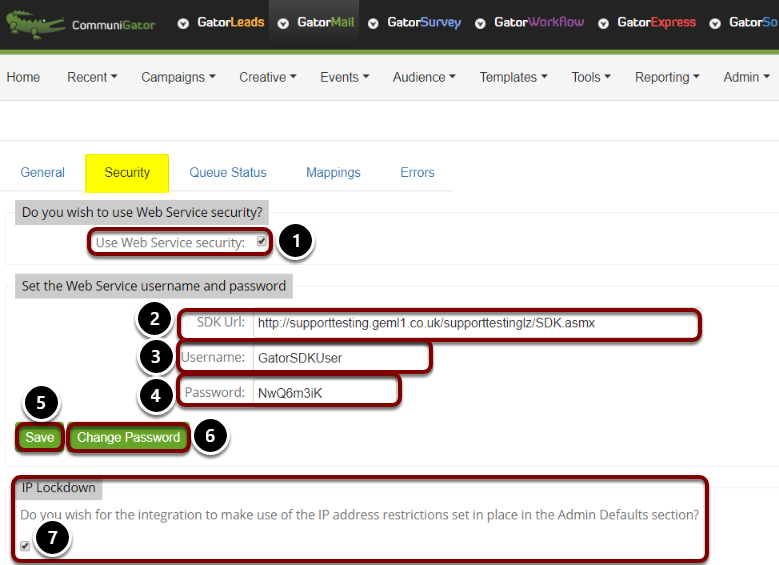Go to the GatorSurvey product
The image size is (779, 565).
pos(424,22)
